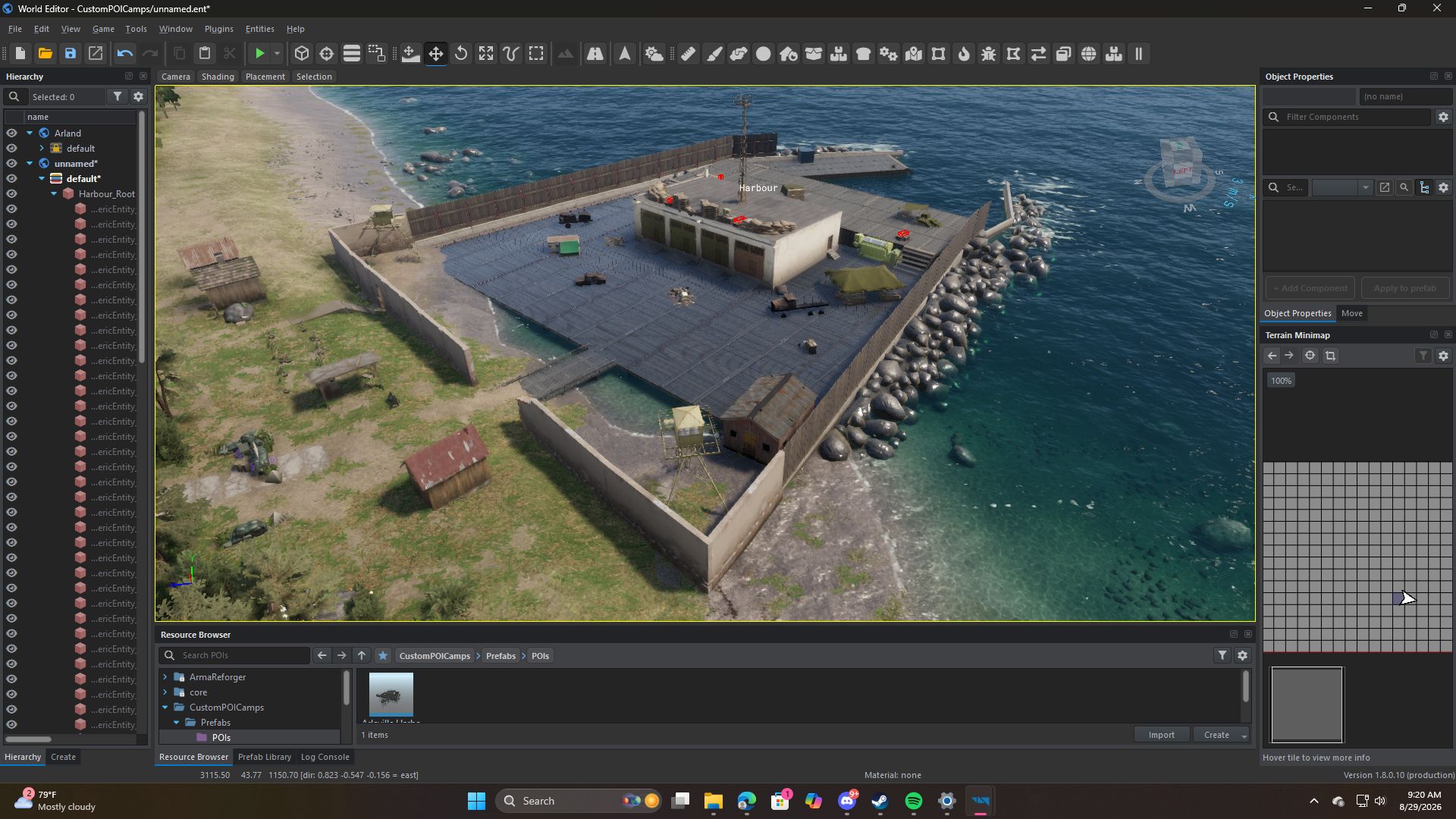Expand the core folder

165,692
